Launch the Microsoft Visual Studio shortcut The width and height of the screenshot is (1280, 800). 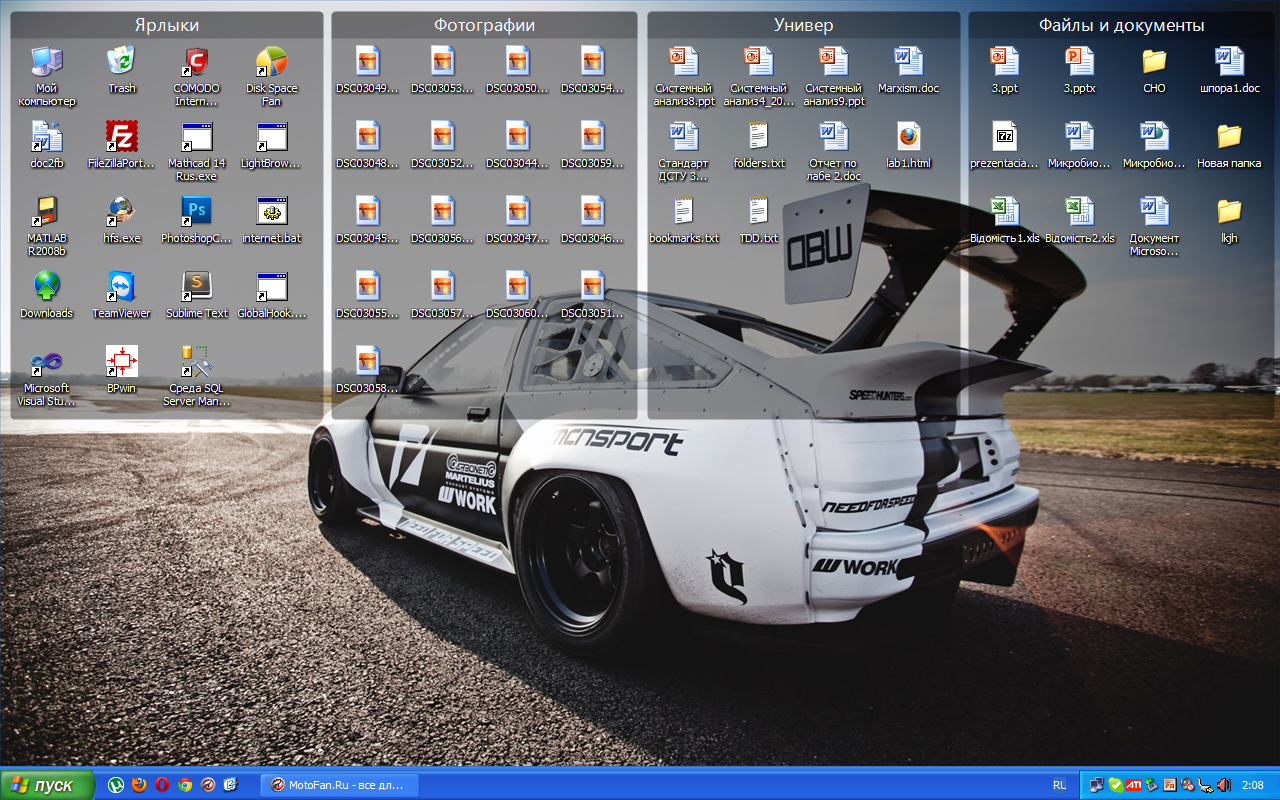pyautogui.click(x=47, y=362)
